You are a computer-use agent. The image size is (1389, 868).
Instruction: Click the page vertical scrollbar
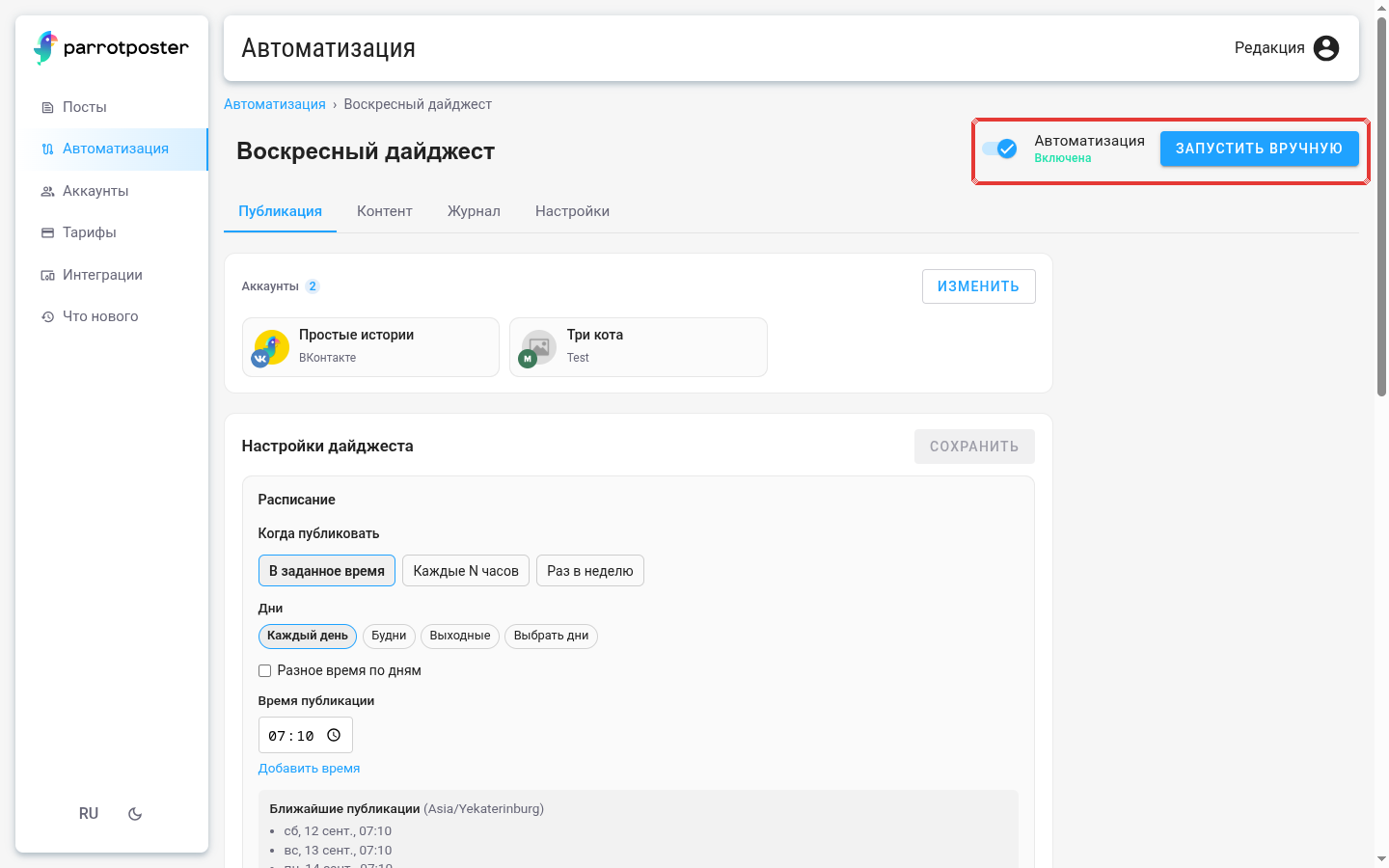pos(1381,207)
